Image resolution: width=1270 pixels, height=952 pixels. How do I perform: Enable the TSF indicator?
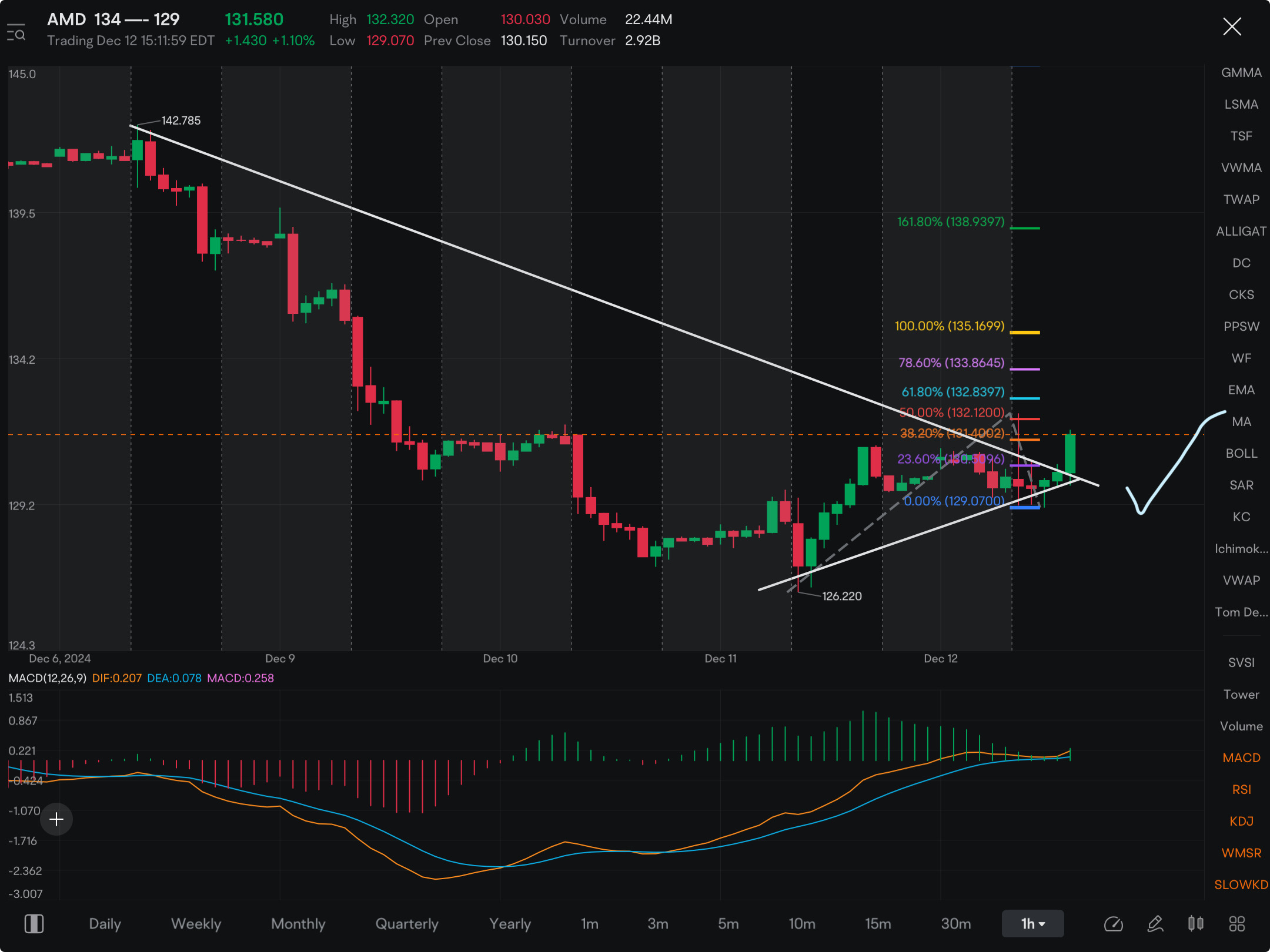pos(1241,136)
